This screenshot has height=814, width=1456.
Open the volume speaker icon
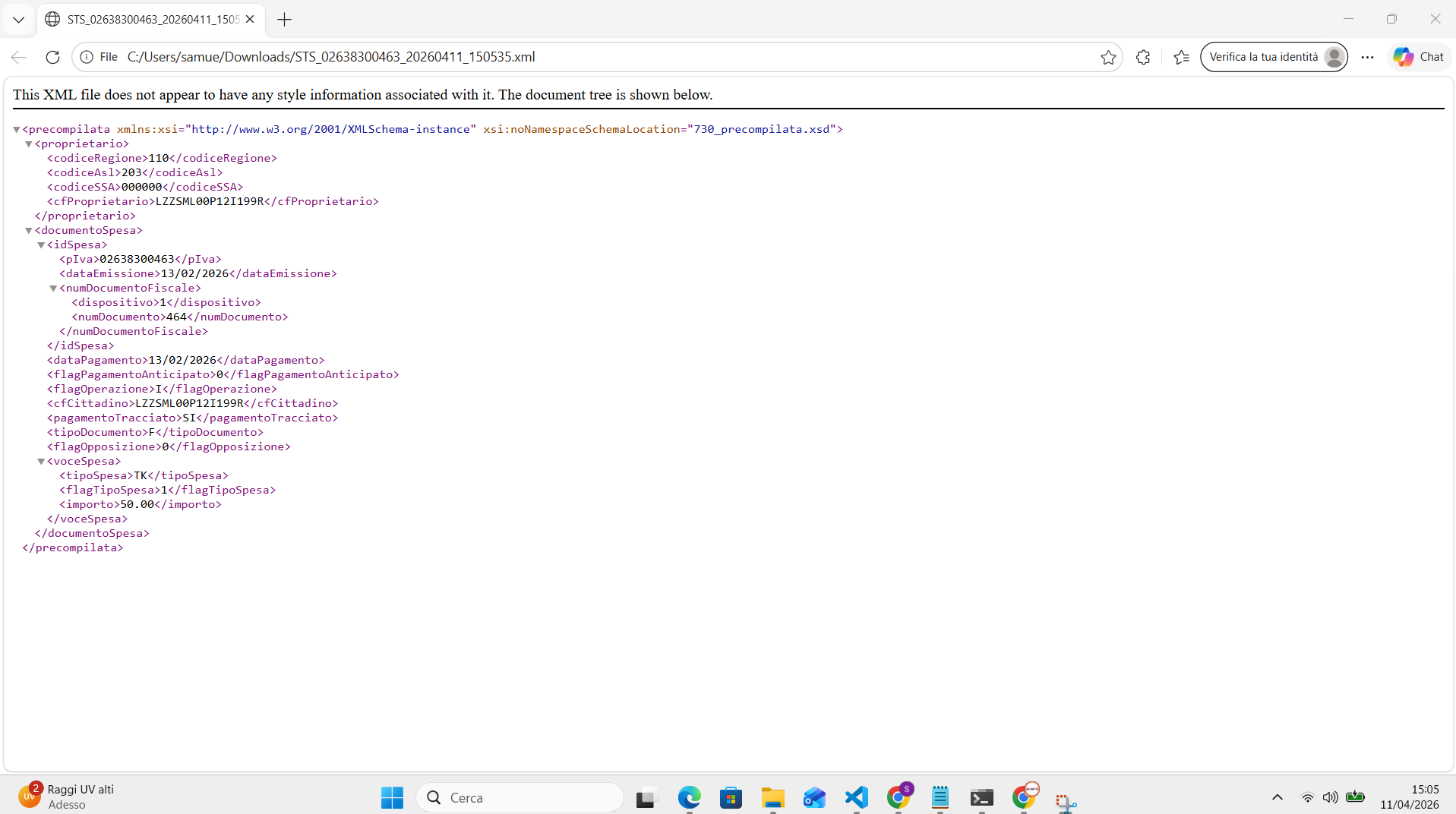click(x=1330, y=797)
